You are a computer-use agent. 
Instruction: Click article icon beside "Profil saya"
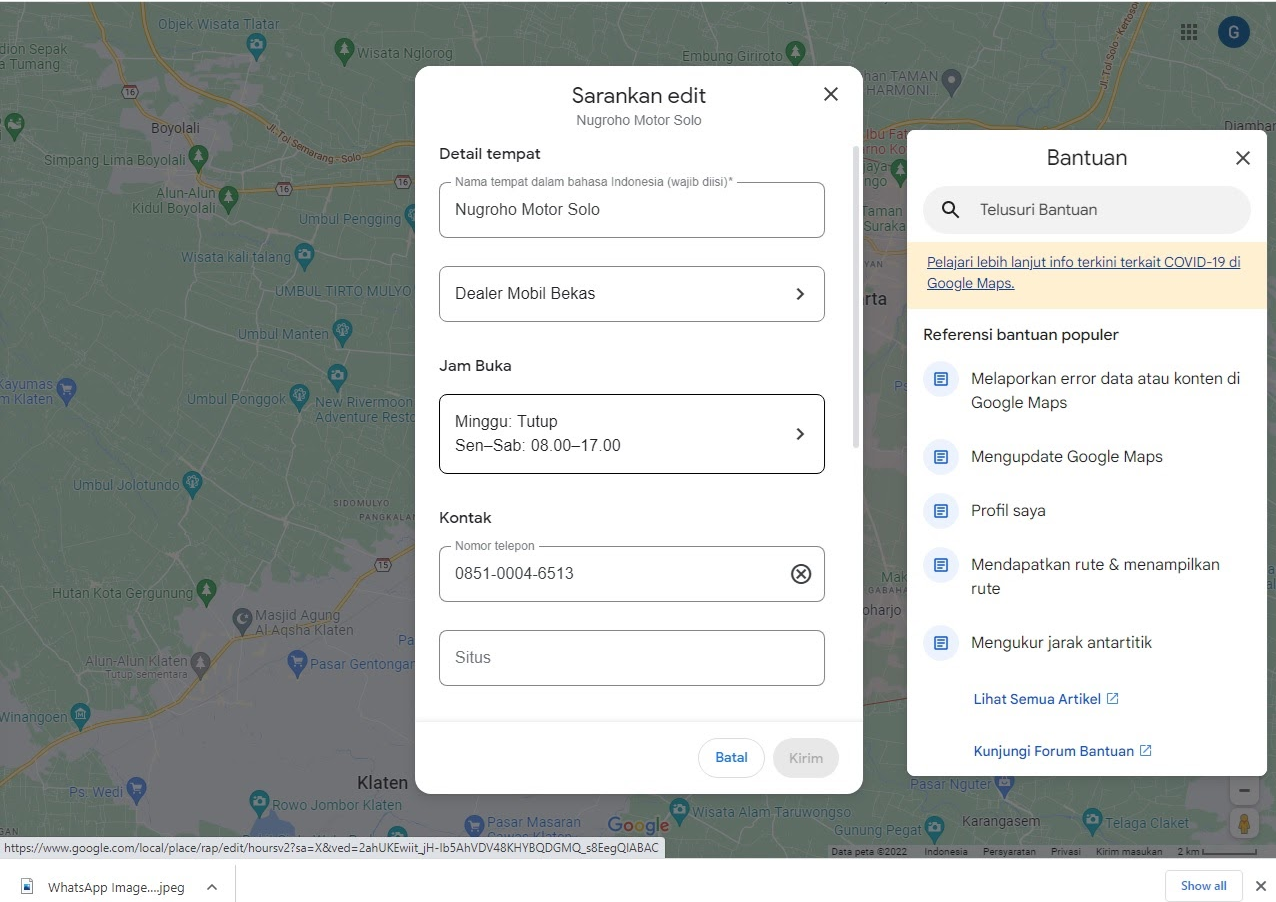coord(940,510)
